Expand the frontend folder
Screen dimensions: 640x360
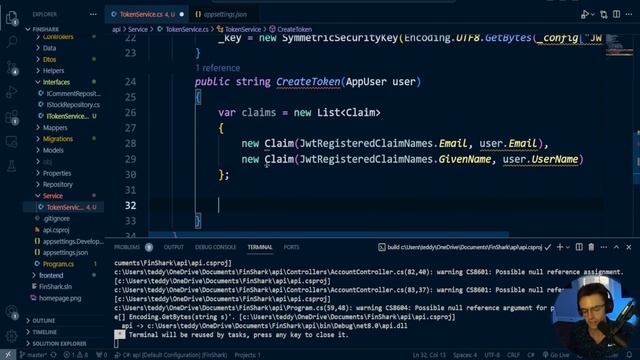(51, 276)
